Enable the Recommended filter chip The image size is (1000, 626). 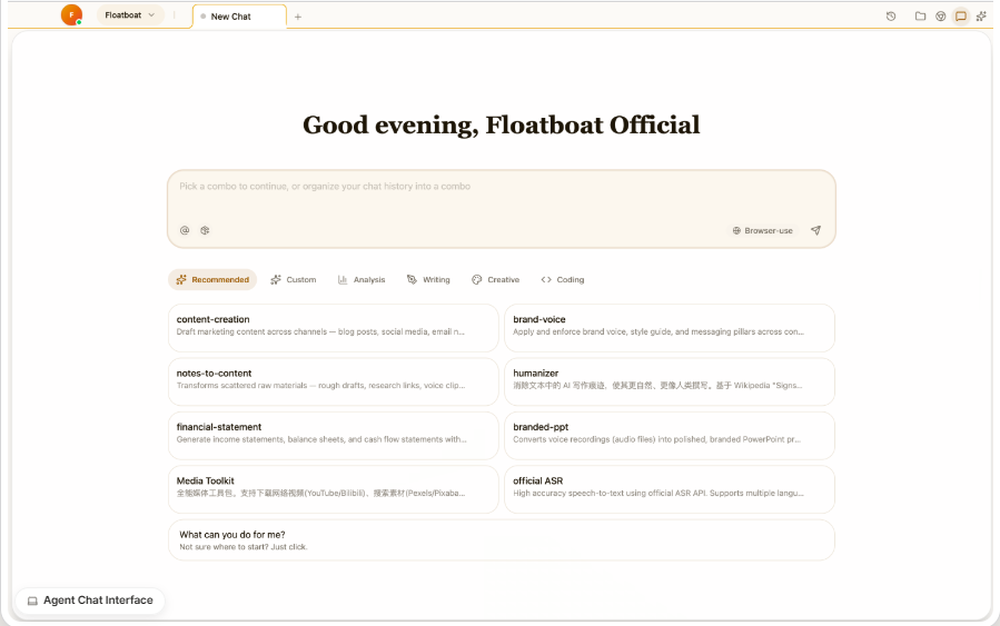(x=212, y=279)
